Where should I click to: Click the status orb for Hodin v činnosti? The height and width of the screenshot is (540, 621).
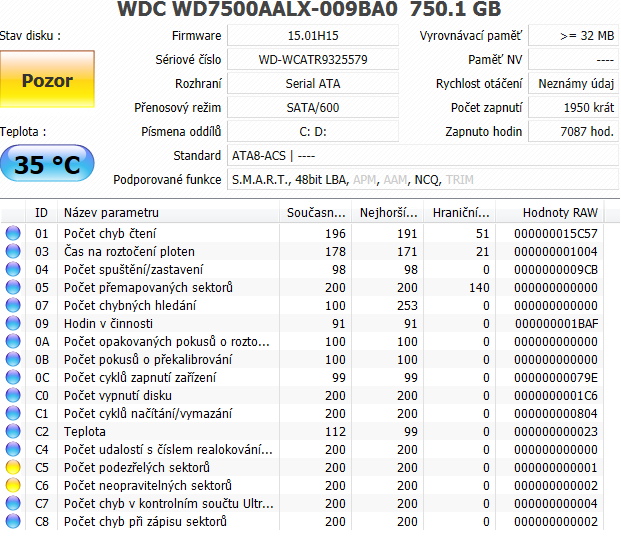13,323
